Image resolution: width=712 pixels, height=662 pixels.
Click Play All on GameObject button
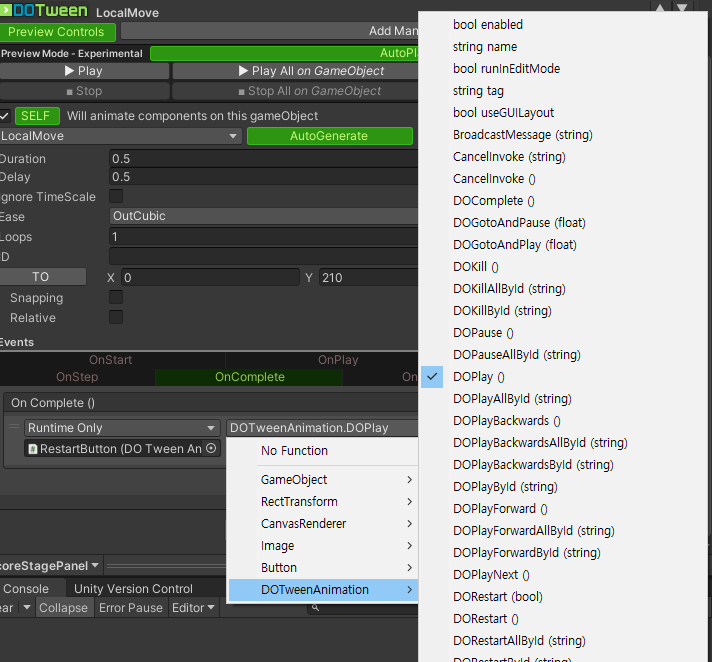pos(295,71)
